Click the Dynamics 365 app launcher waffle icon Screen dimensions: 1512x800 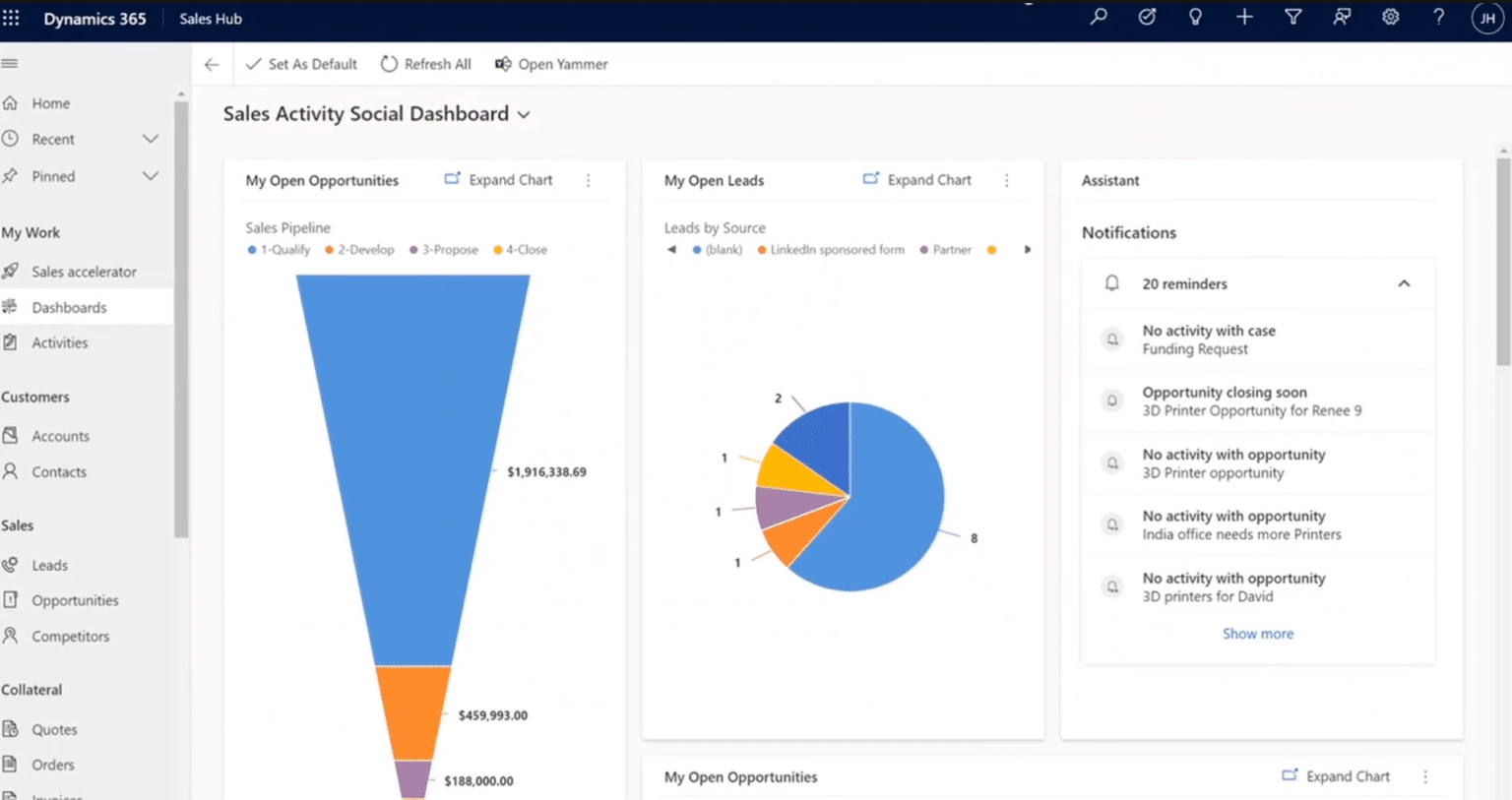tap(11, 17)
